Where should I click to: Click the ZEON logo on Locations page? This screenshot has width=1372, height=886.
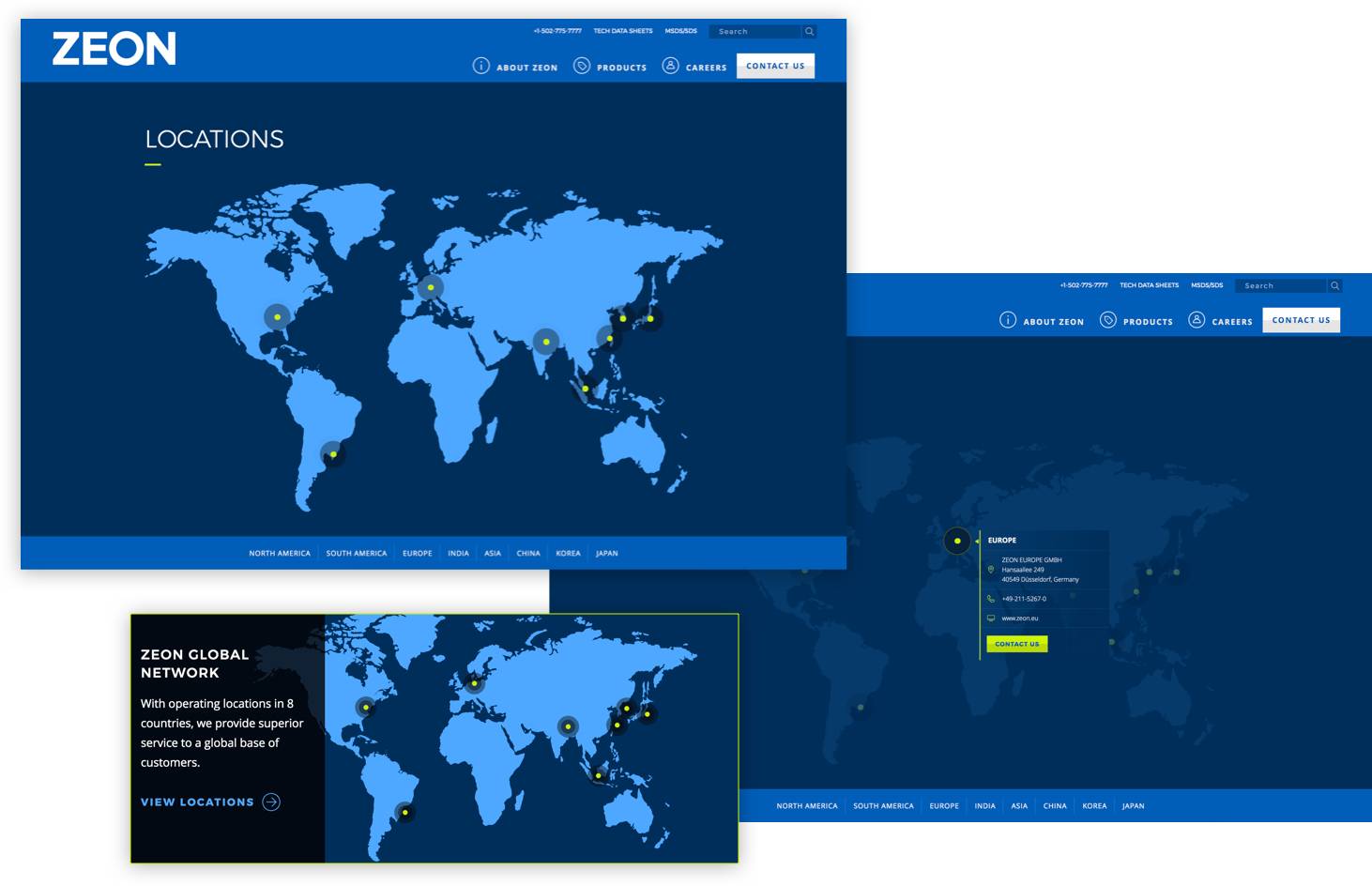[x=114, y=49]
